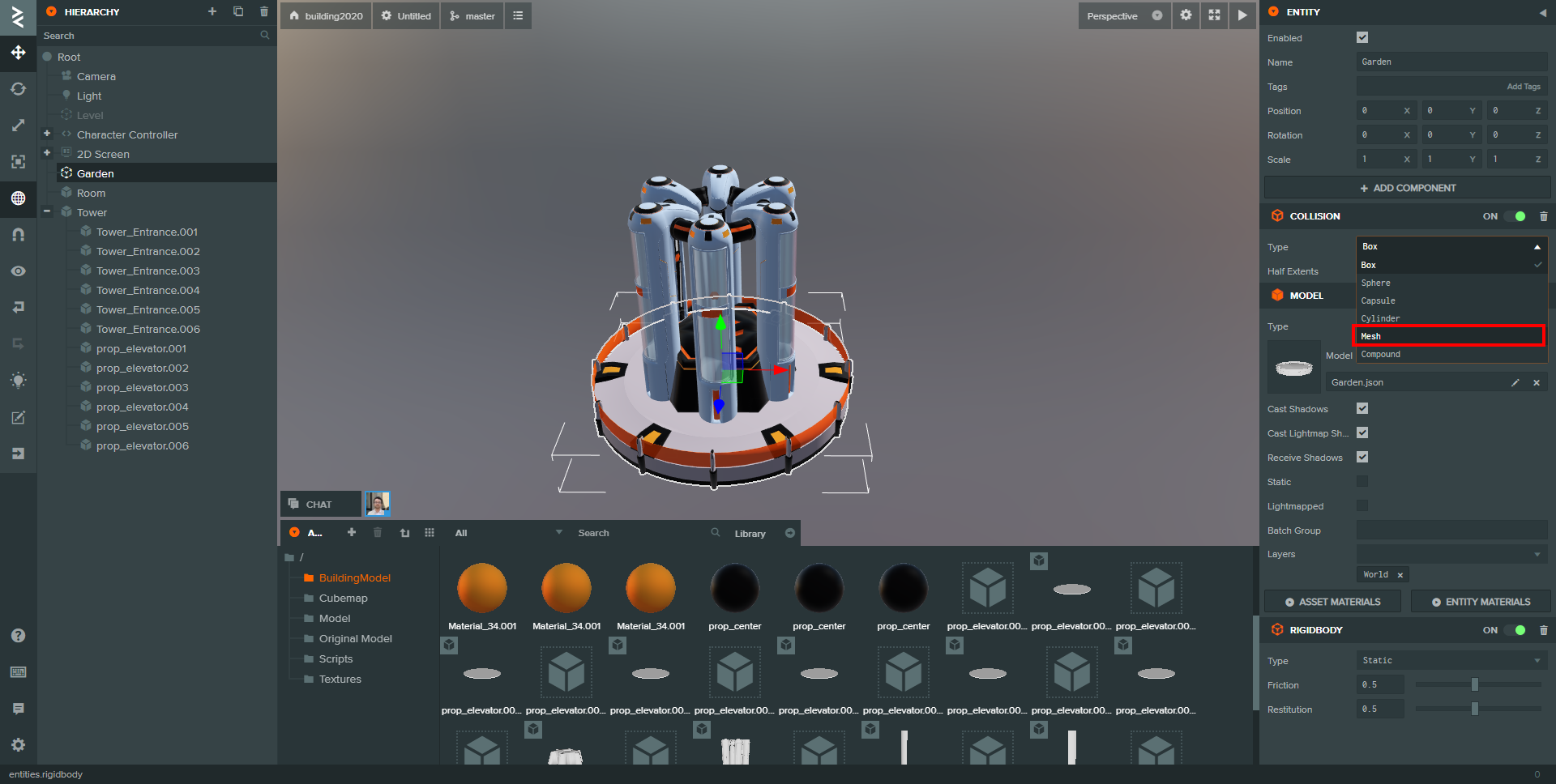This screenshot has width=1556, height=784.
Task: Click the ASSET MATERIALS button
Action: 1332,602
